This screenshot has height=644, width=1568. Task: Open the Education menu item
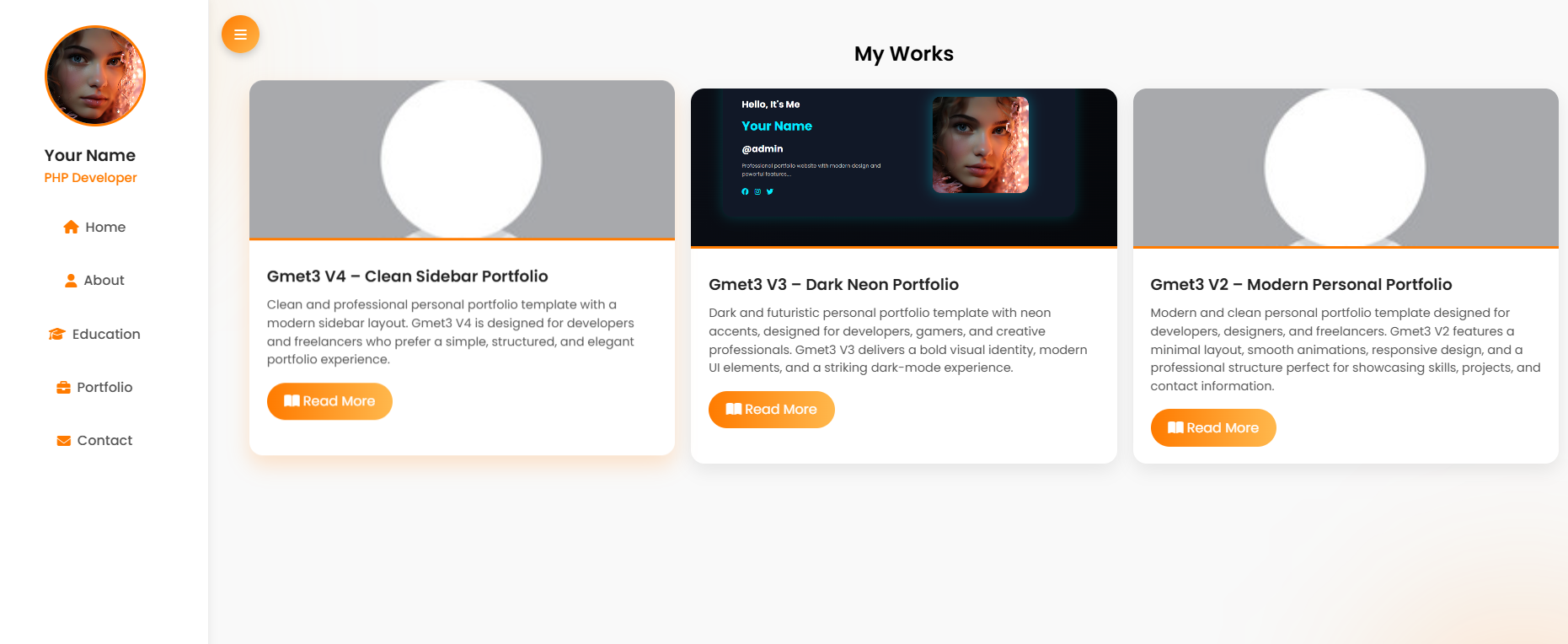click(x=94, y=334)
